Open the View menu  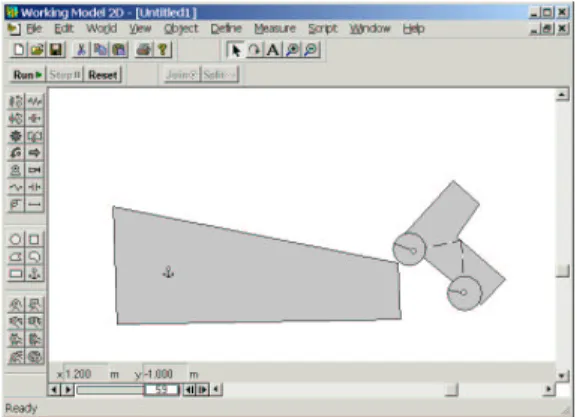140,29
